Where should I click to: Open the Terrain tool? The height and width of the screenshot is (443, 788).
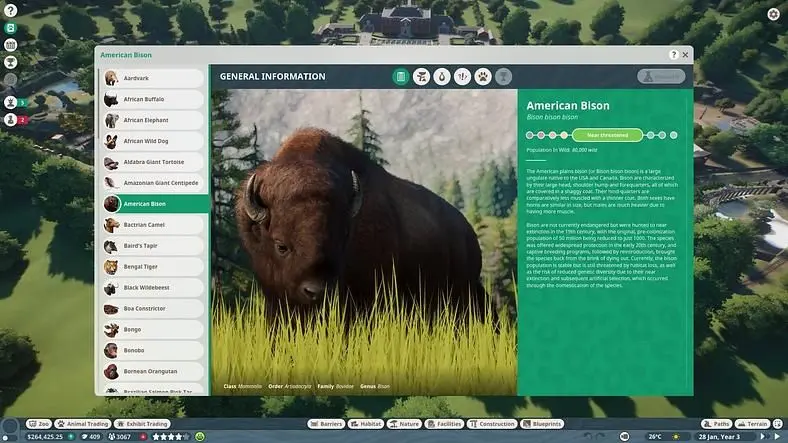(x=752, y=424)
